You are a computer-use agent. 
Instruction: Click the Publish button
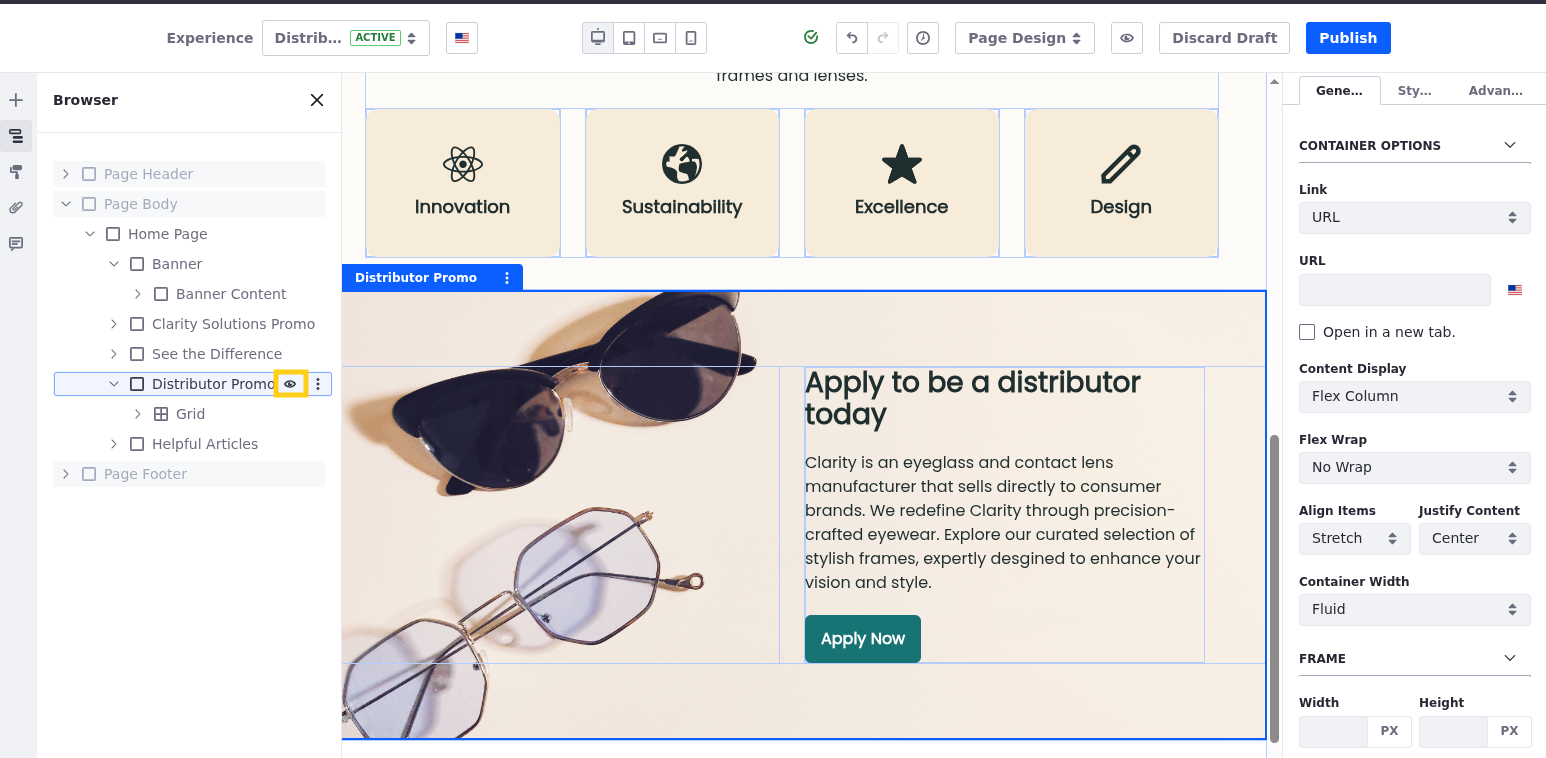click(1347, 38)
